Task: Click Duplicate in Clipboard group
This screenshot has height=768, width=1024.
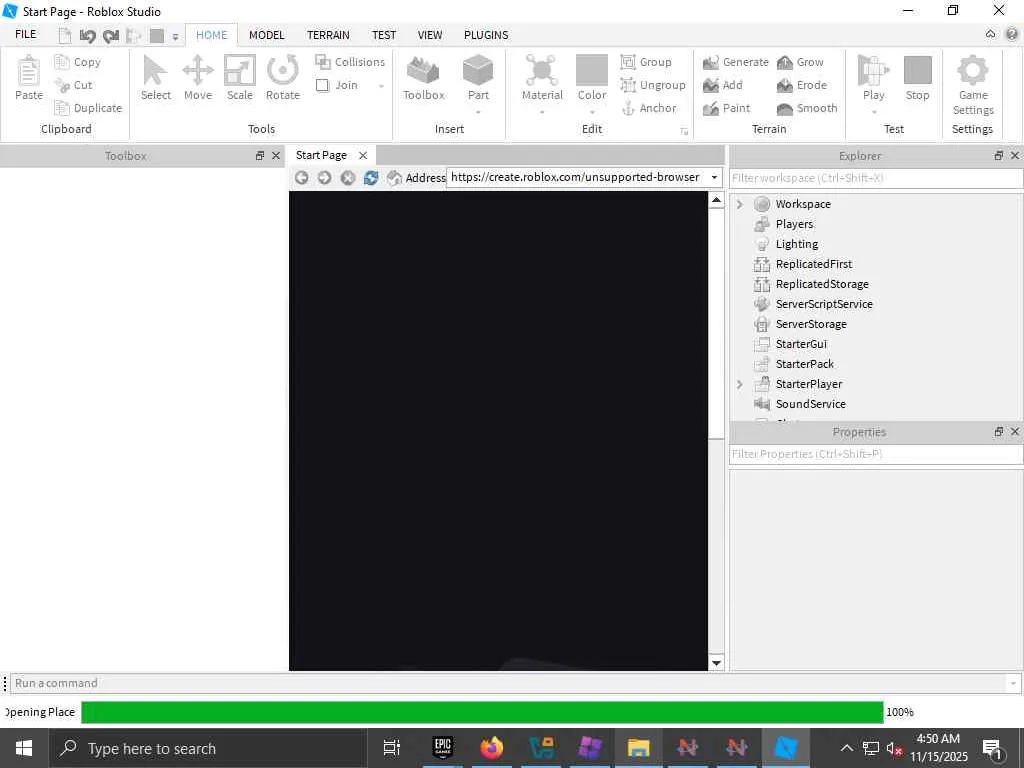Action: [88, 108]
